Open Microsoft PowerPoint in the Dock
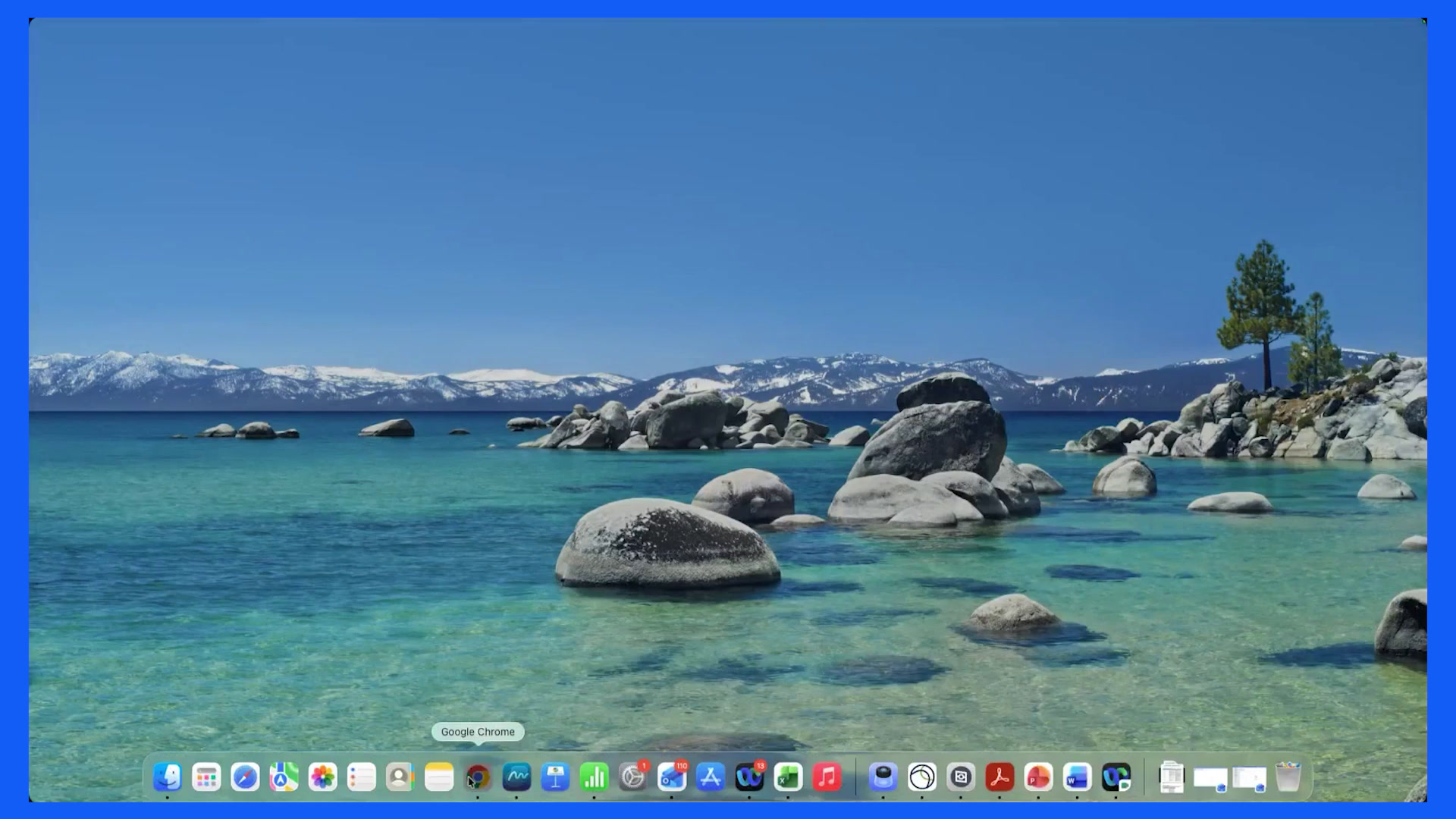1456x819 pixels. (x=1038, y=777)
